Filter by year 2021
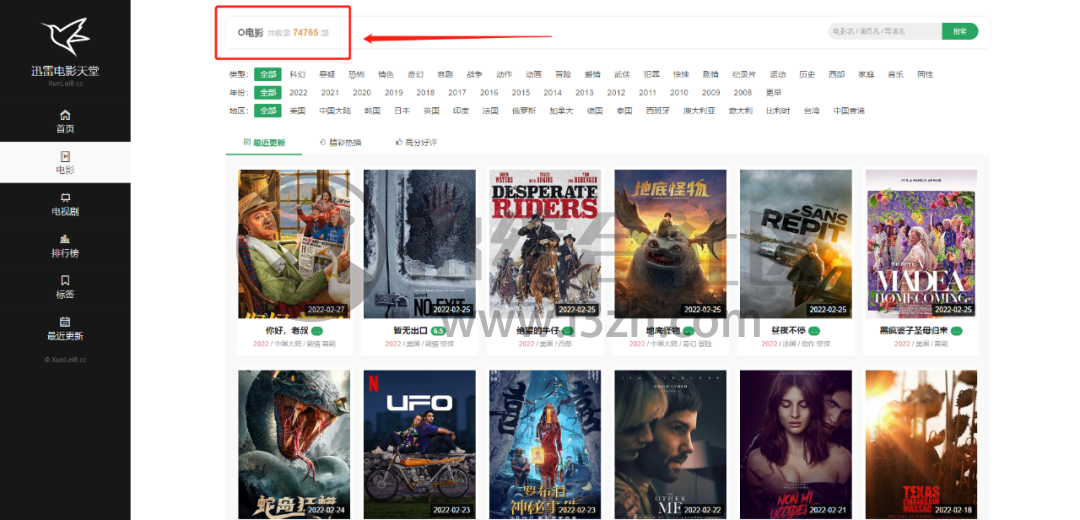This screenshot has height=520, width=1080. [330, 92]
